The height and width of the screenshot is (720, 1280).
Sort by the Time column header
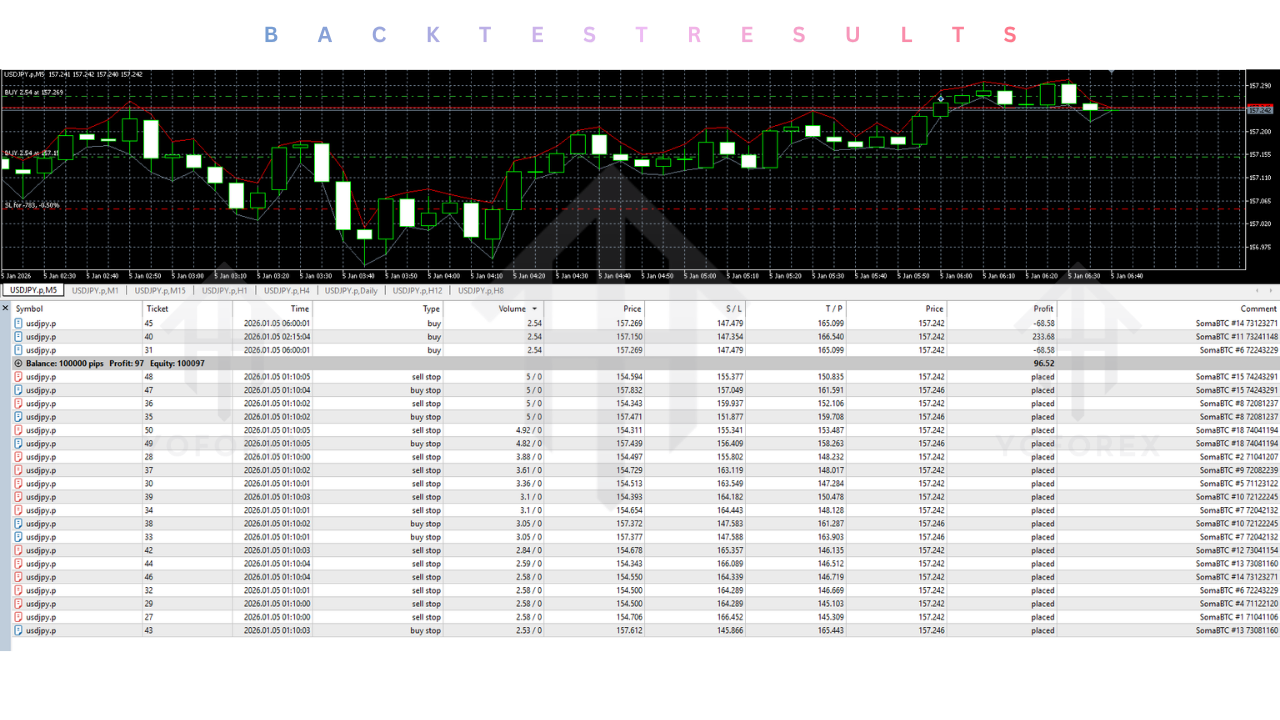pyautogui.click(x=300, y=309)
